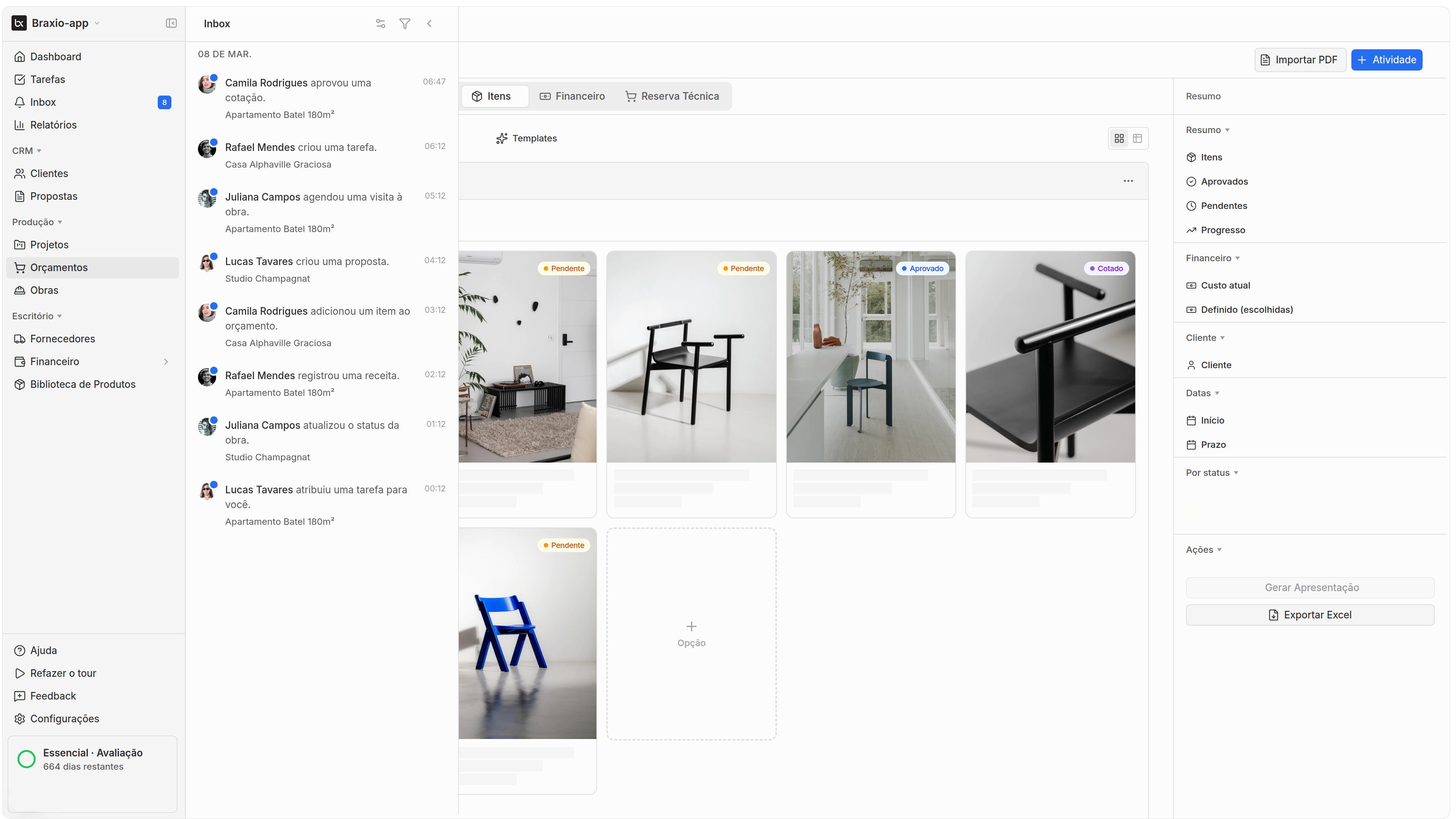Click the Exportar Excel button
The image size is (1456, 819).
point(1310,615)
